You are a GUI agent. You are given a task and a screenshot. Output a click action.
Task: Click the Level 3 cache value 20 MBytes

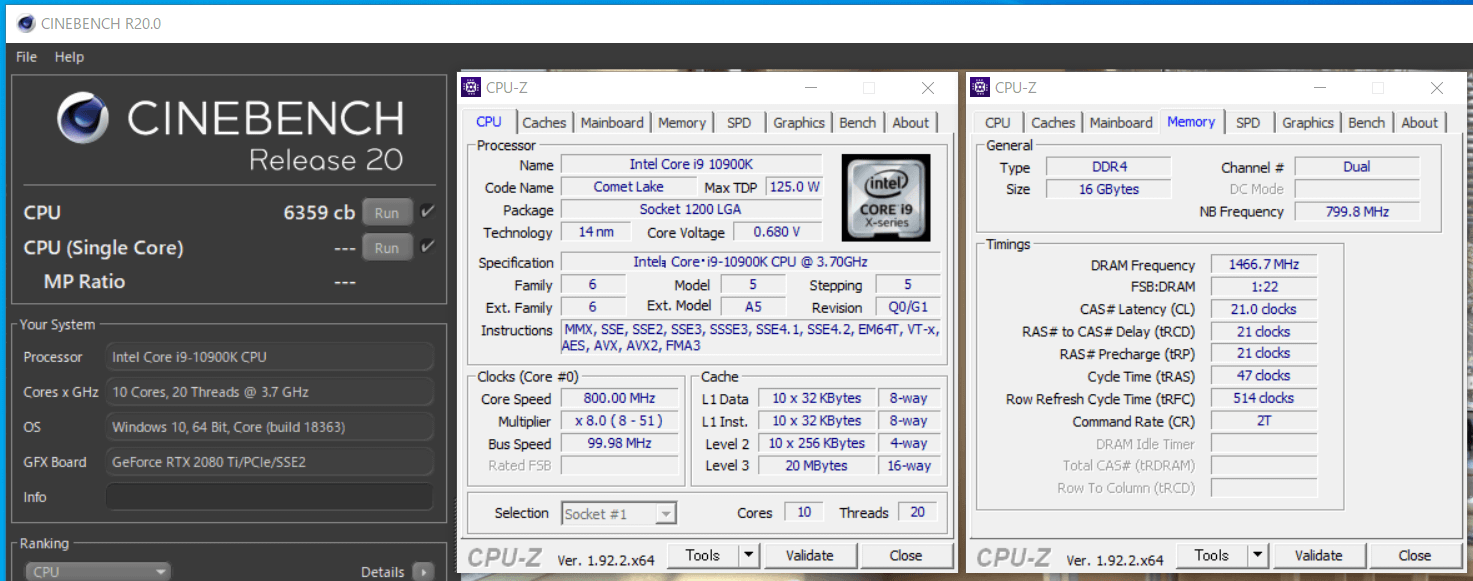click(x=816, y=465)
